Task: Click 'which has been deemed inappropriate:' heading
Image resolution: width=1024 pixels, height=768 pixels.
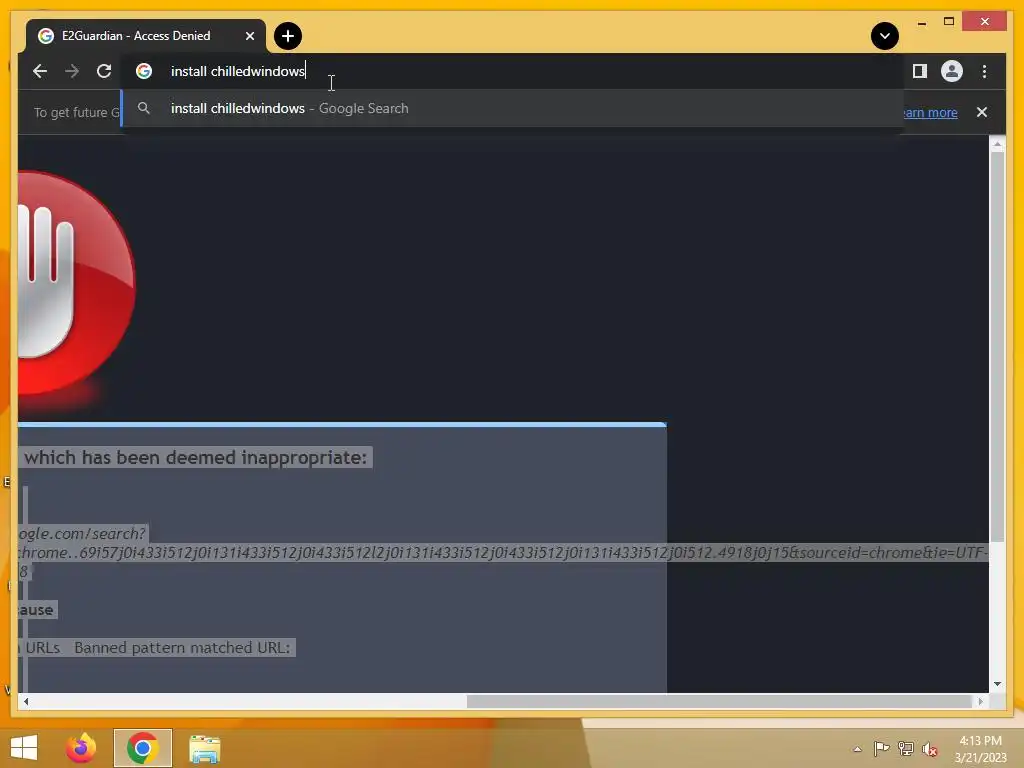Action: pyautogui.click(x=195, y=457)
